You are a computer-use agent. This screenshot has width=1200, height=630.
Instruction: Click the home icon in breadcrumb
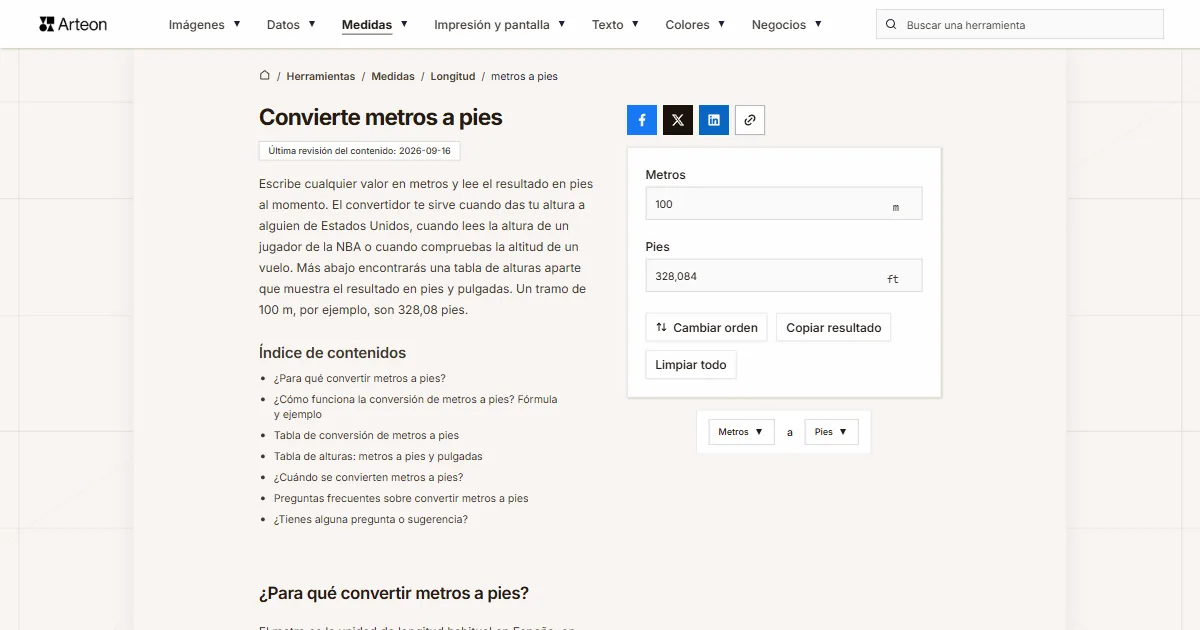265,76
